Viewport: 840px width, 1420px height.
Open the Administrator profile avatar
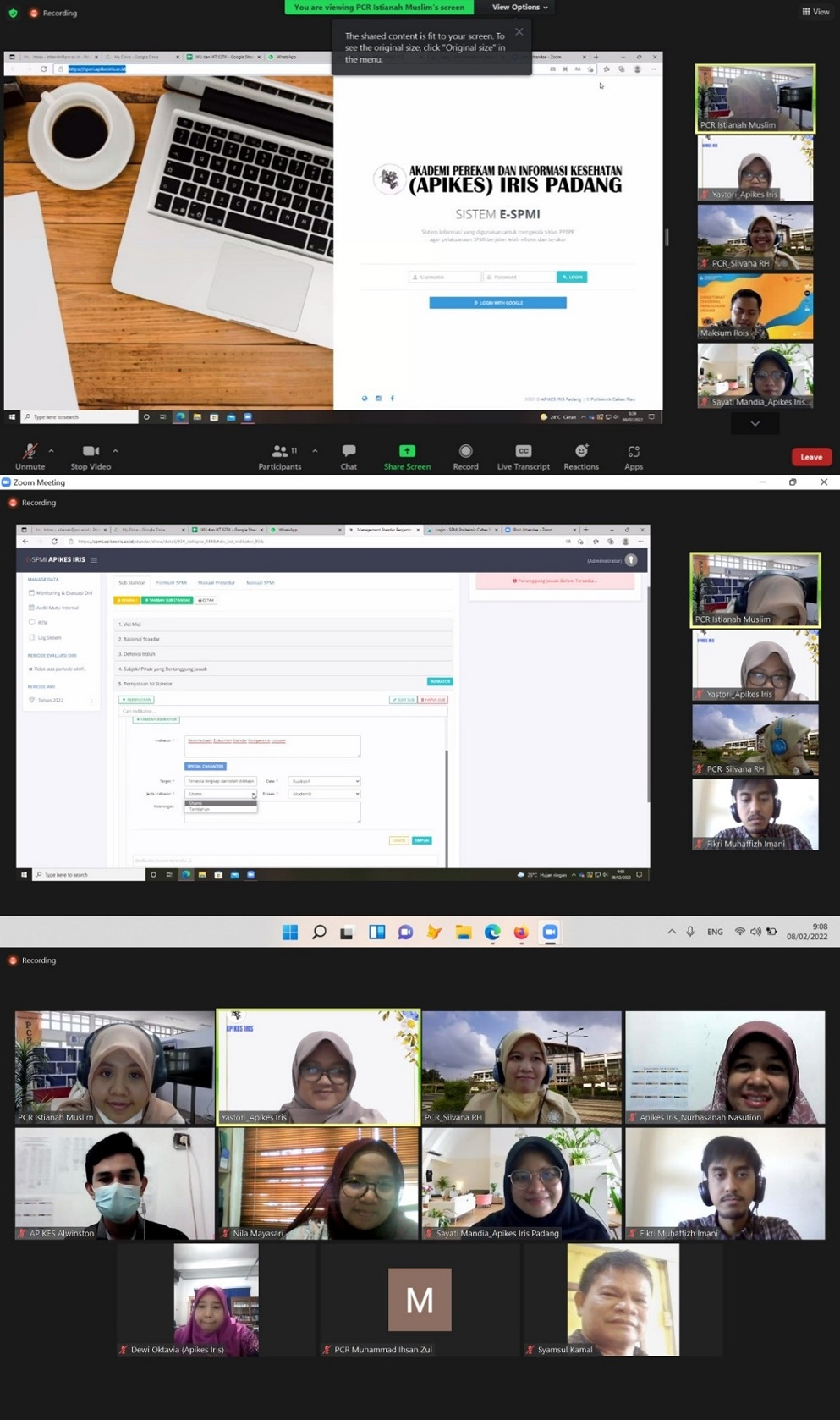click(x=631, y=560)
